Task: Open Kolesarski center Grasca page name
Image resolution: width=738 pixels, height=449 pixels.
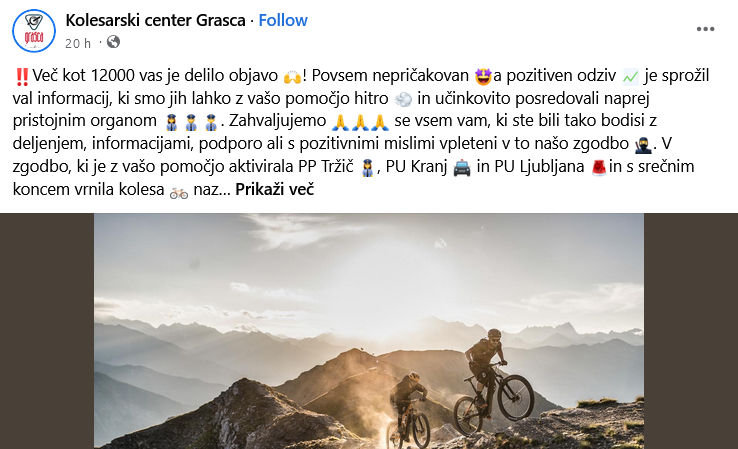Action: point(155,20)
